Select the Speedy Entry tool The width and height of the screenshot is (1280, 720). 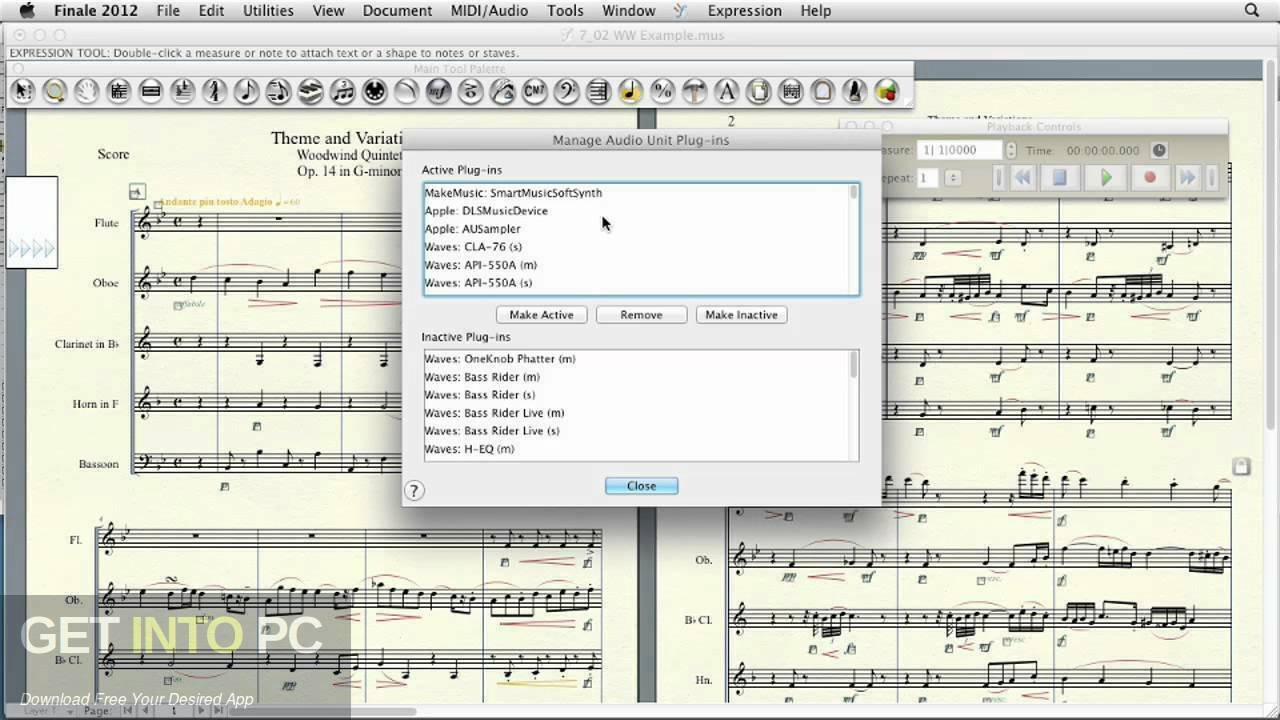(x=278, y=91)
